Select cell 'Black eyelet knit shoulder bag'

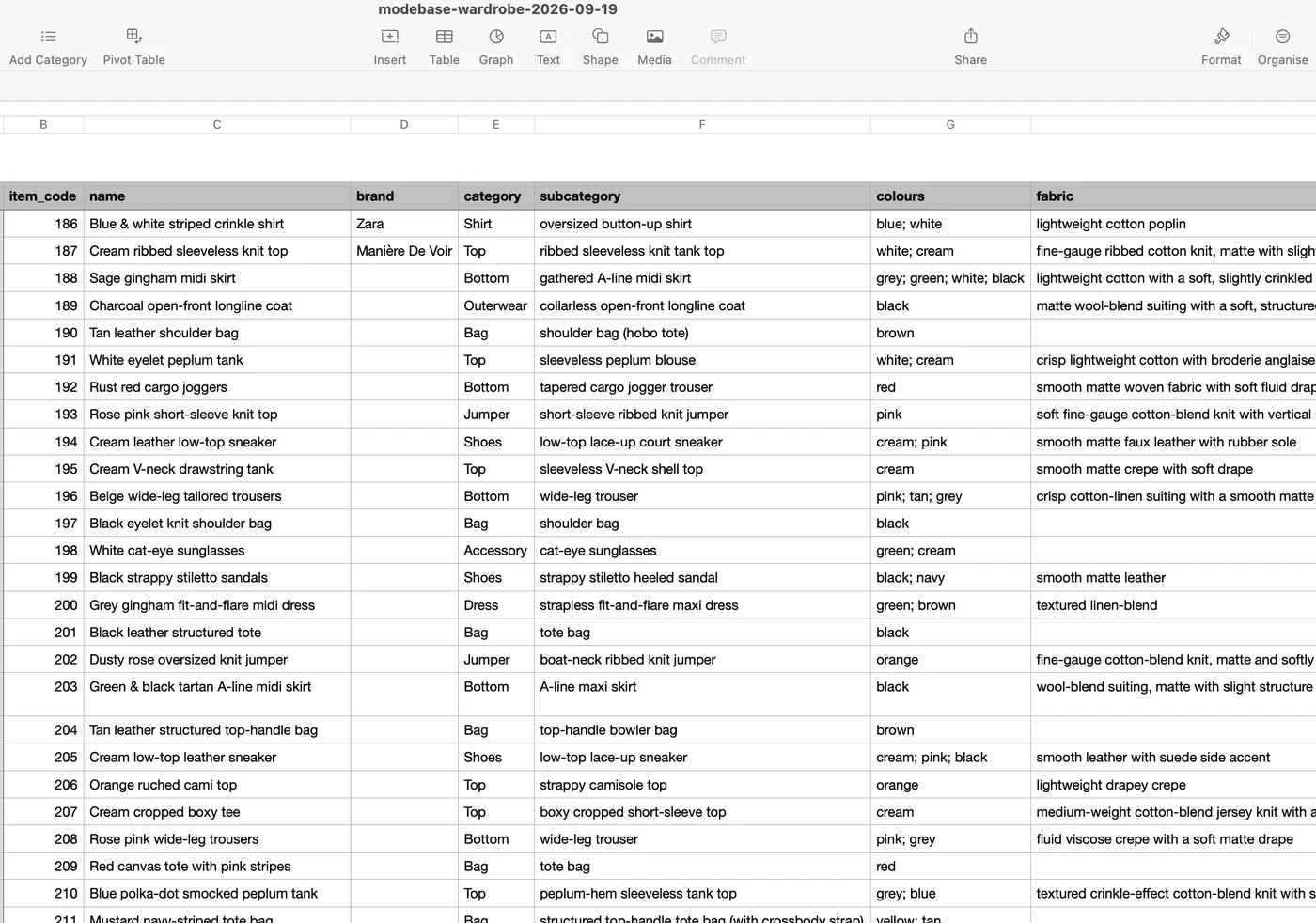[x=217, y=524]
